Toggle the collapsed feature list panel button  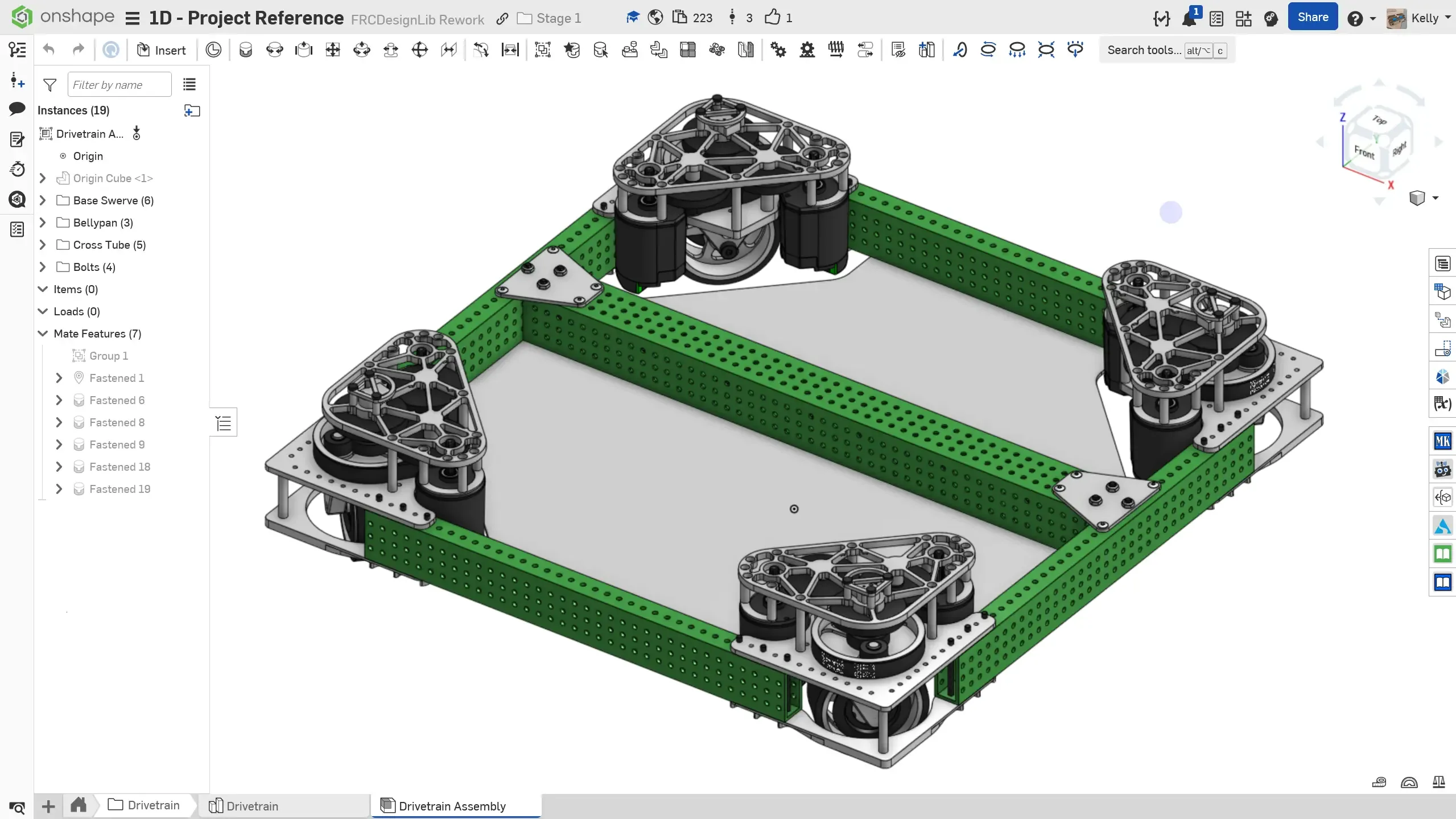click(224, 423)
